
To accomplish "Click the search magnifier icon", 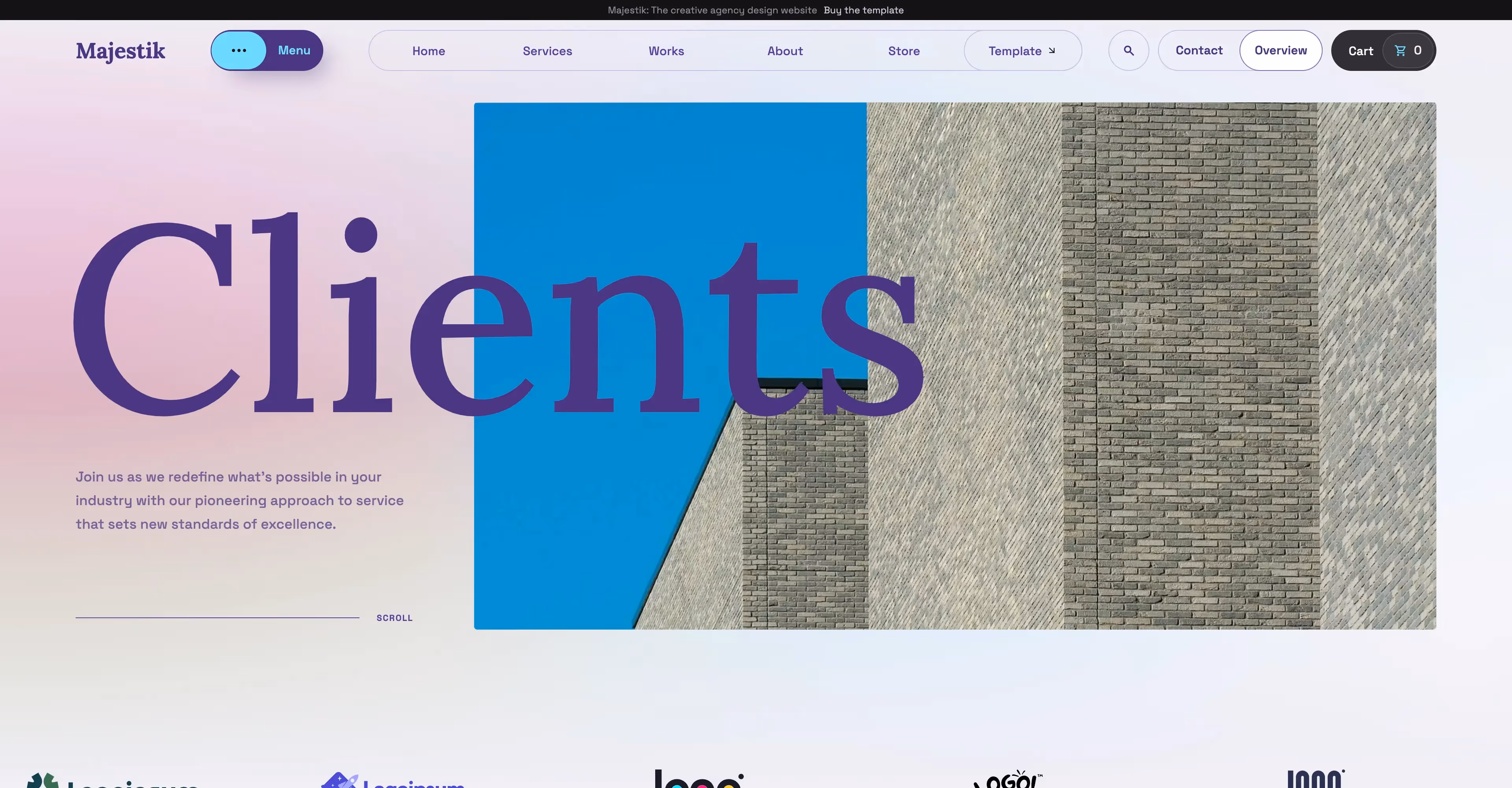I will [1128, 50].
